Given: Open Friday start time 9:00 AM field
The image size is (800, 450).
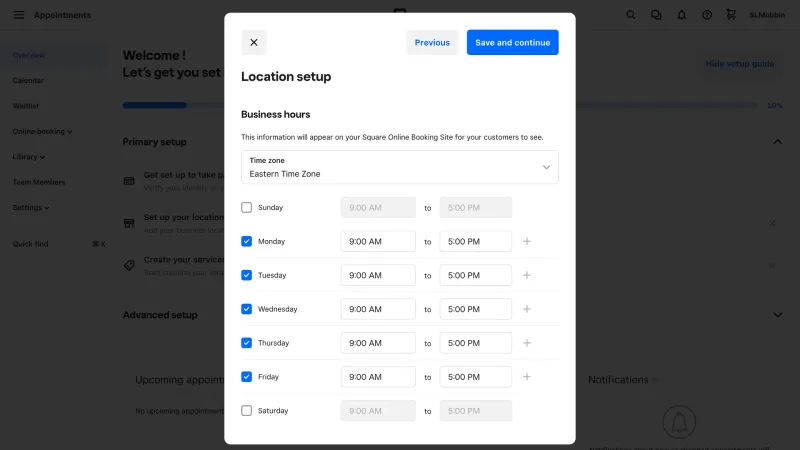Looking at the screenshot, I should pyautogui.click(x=378, y=377).
